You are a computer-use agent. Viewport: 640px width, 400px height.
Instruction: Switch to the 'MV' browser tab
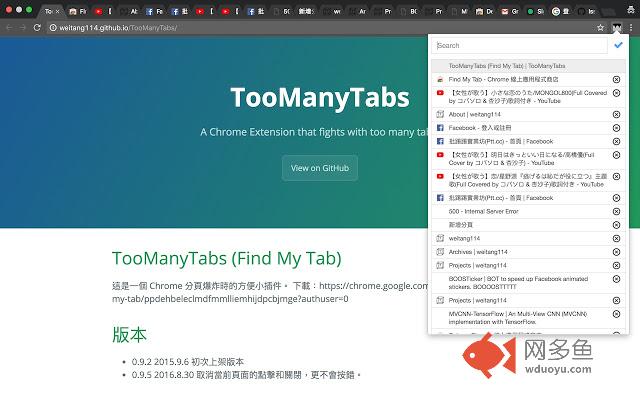click(x=459, y=11)
